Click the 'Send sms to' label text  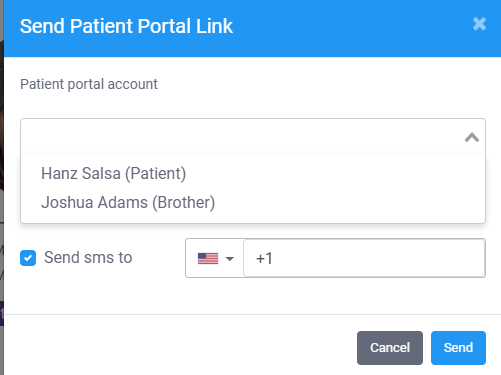[x=88, y=257]
